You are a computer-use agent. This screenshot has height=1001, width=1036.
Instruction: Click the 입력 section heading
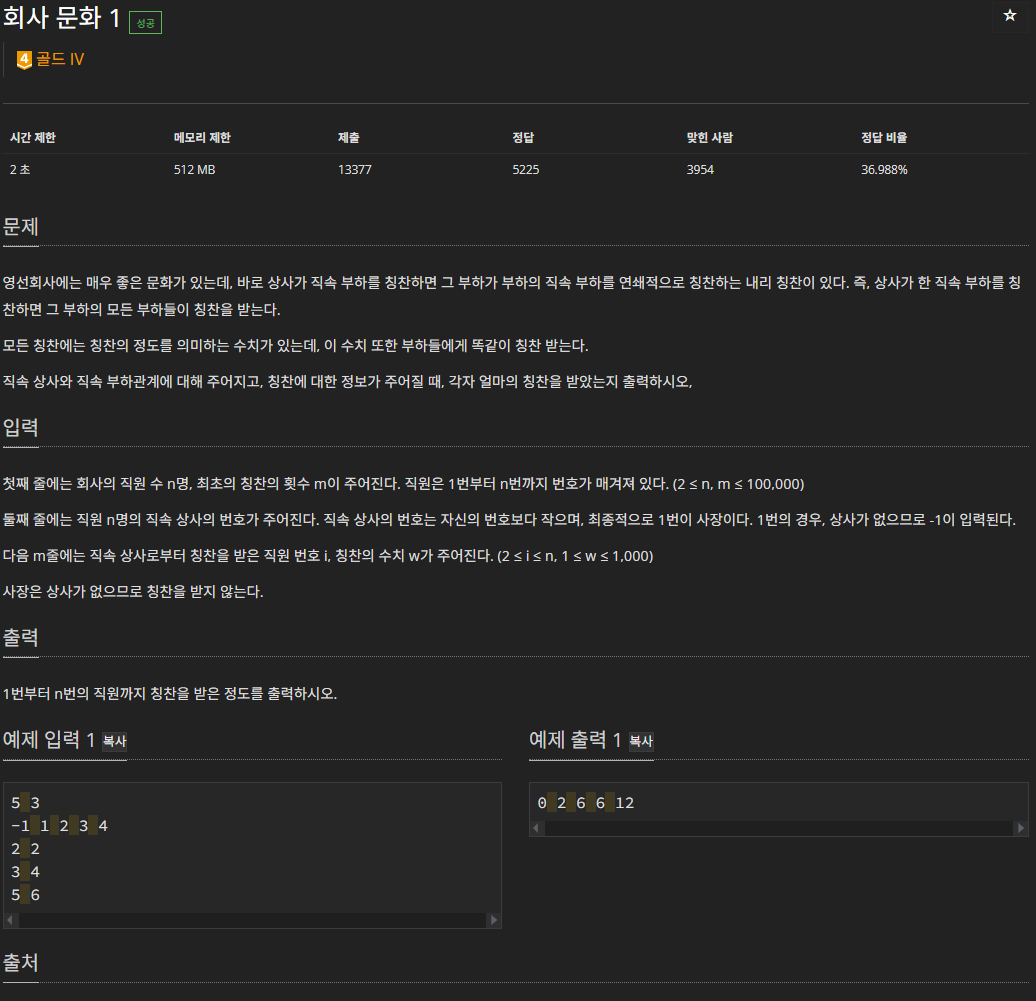(20, 427)
